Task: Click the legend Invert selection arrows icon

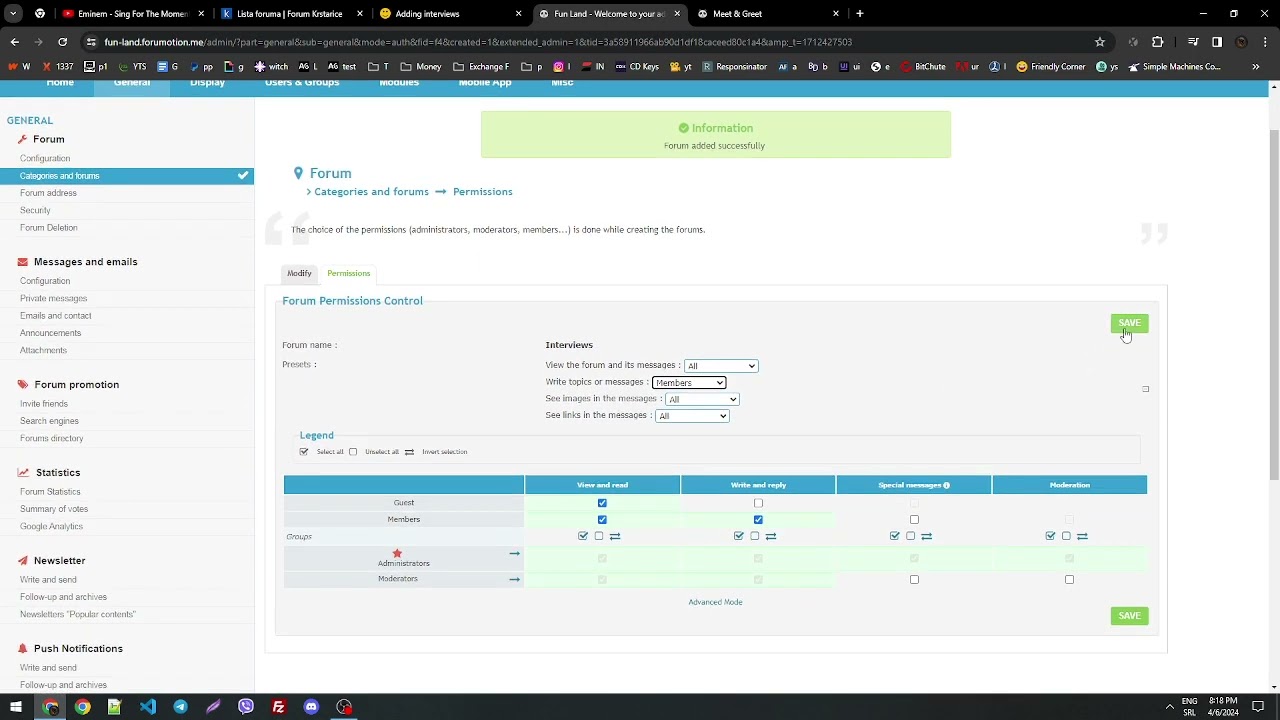Action: tap(409, 452)
